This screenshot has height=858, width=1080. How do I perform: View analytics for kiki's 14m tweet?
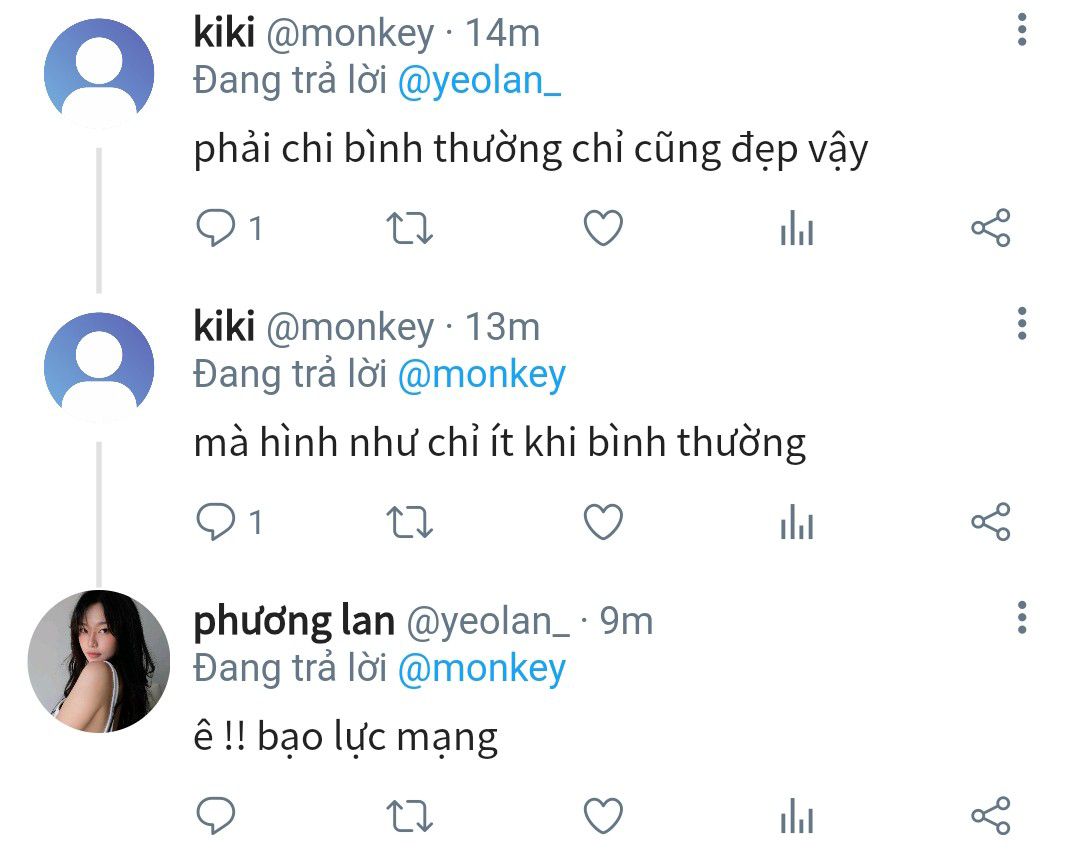point(797,228)
